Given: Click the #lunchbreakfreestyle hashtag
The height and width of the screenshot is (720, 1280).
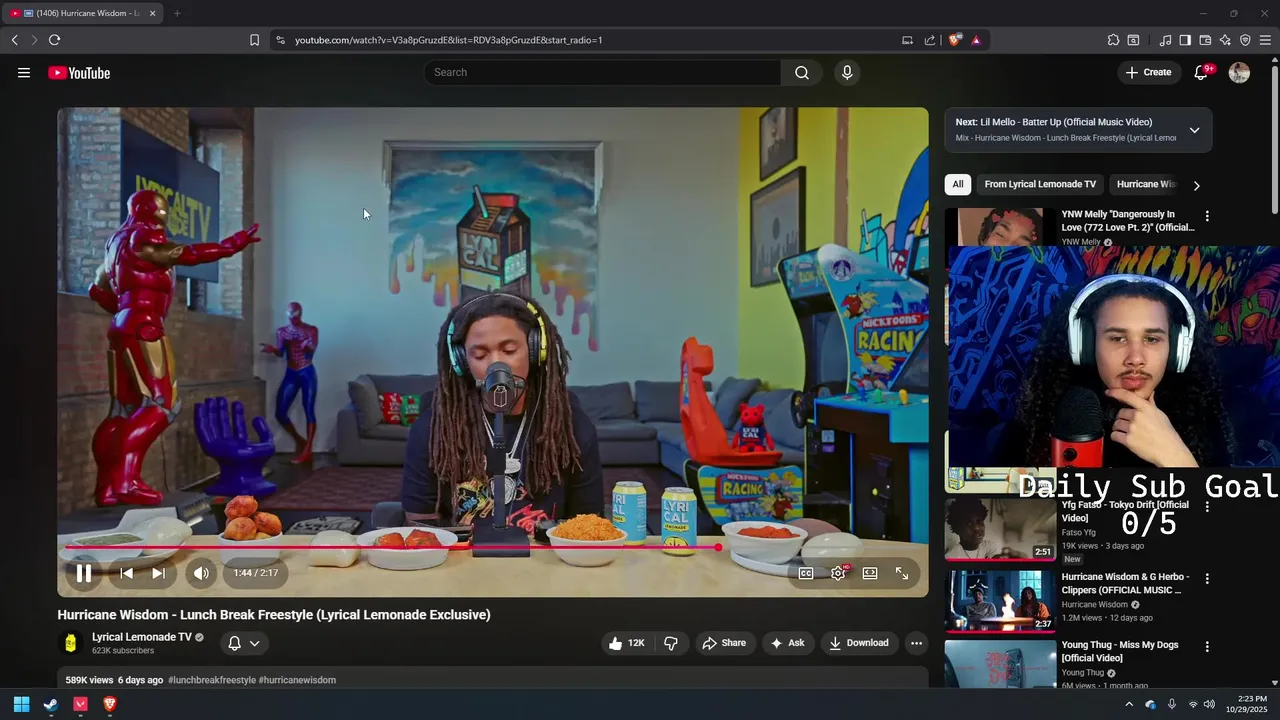Looking at the screenshot, I should click(212, 680).
